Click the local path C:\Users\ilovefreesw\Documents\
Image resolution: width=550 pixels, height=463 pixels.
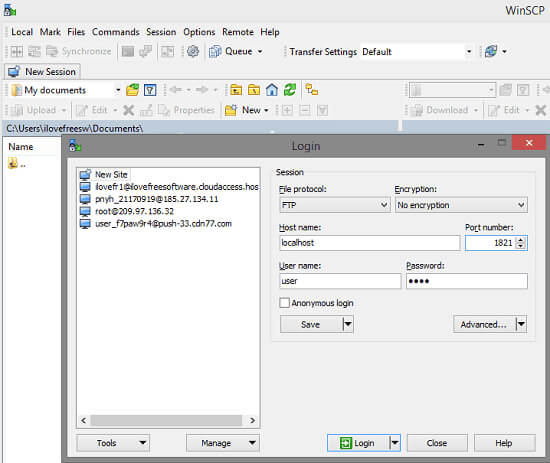pyautogui.click(x=75, y=129)
